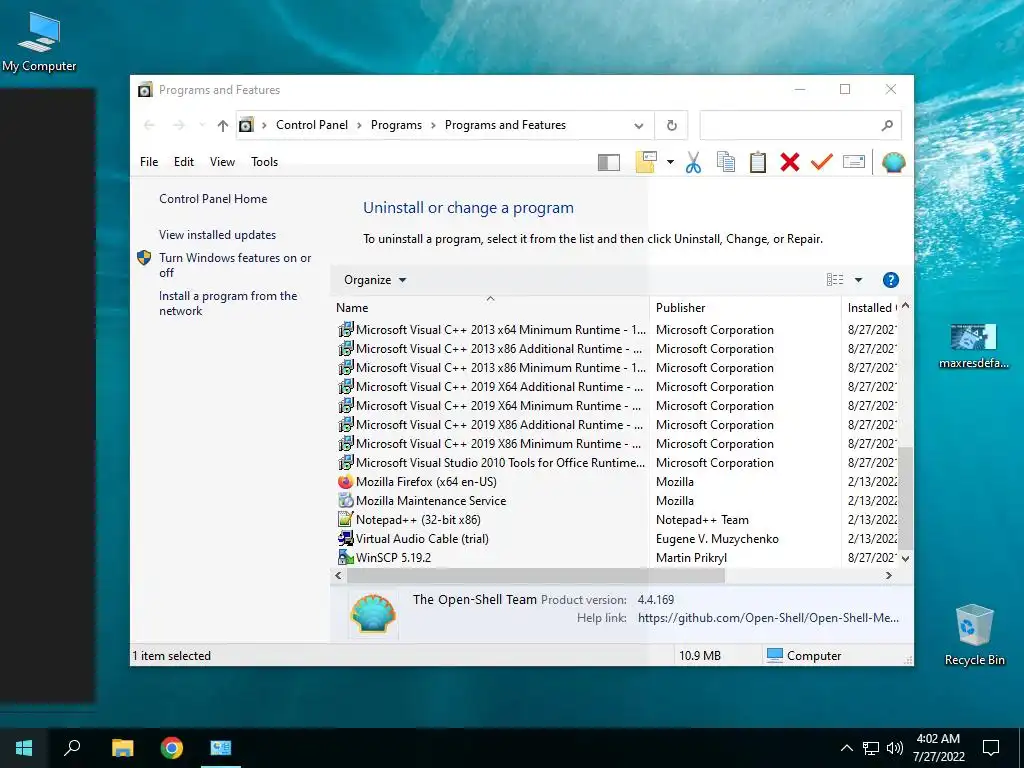This screenshot has height=768, width=1024.
Task: Launch Google Chrome from the taskbar
Action: tap(172, 748)
